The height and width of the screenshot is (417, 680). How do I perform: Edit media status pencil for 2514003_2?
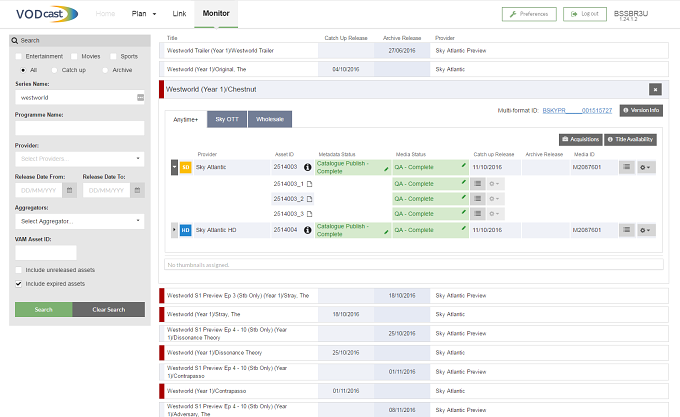click(x=464, y=197)
